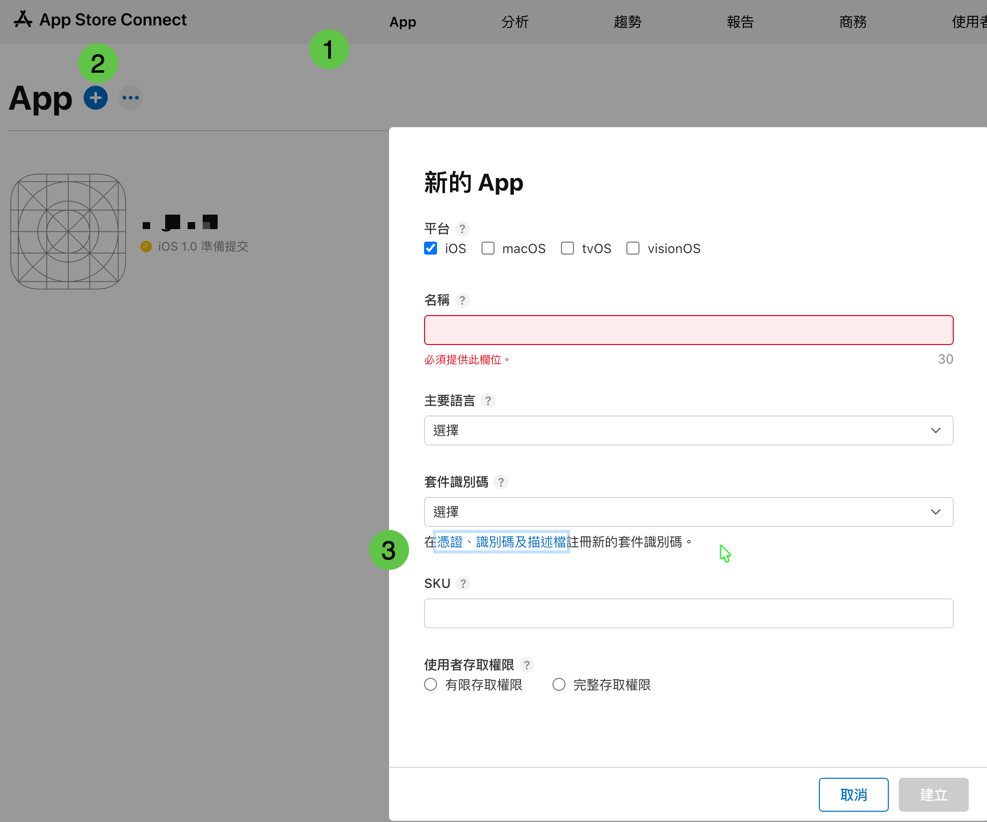Open the ellipsis more options menu
The width and height of the screenshot is (987, 822).
point(130,97)
